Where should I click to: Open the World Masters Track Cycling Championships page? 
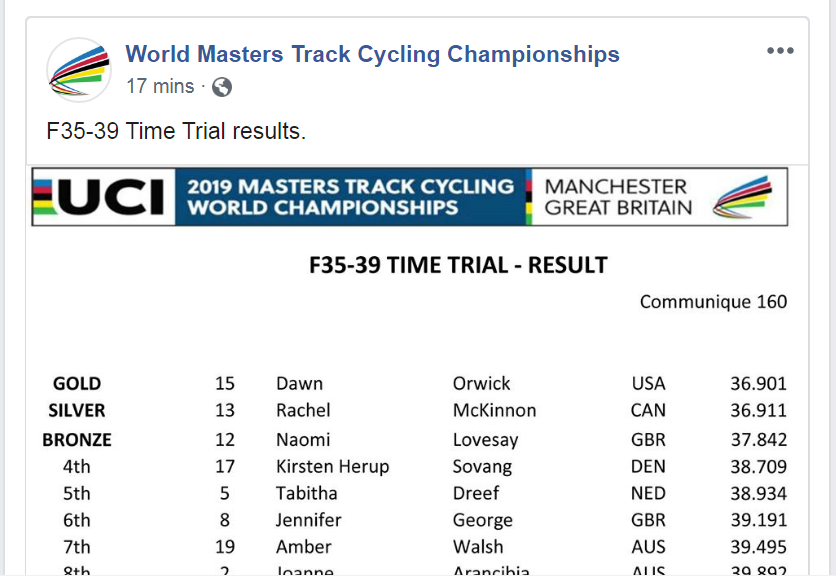[x=372, y=54]
